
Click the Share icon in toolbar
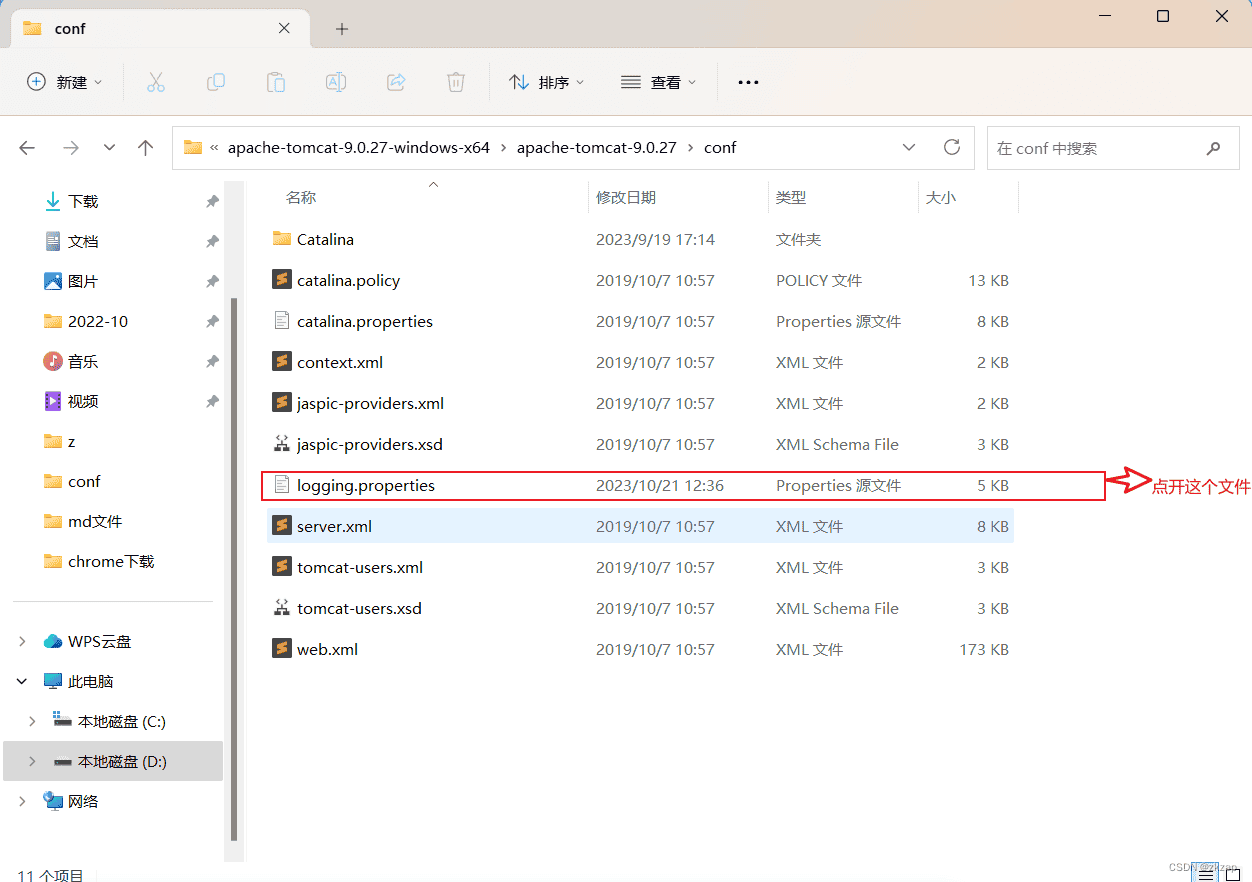pyautogui.click(x=396, y=82)
